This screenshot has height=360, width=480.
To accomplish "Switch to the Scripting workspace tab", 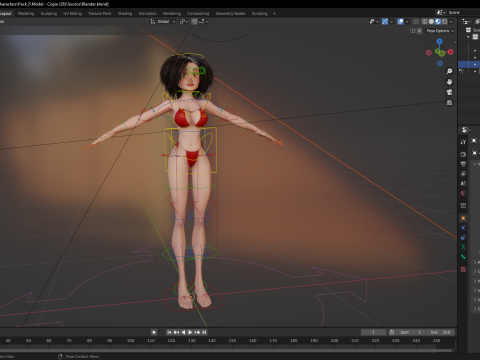I will 260,14.
